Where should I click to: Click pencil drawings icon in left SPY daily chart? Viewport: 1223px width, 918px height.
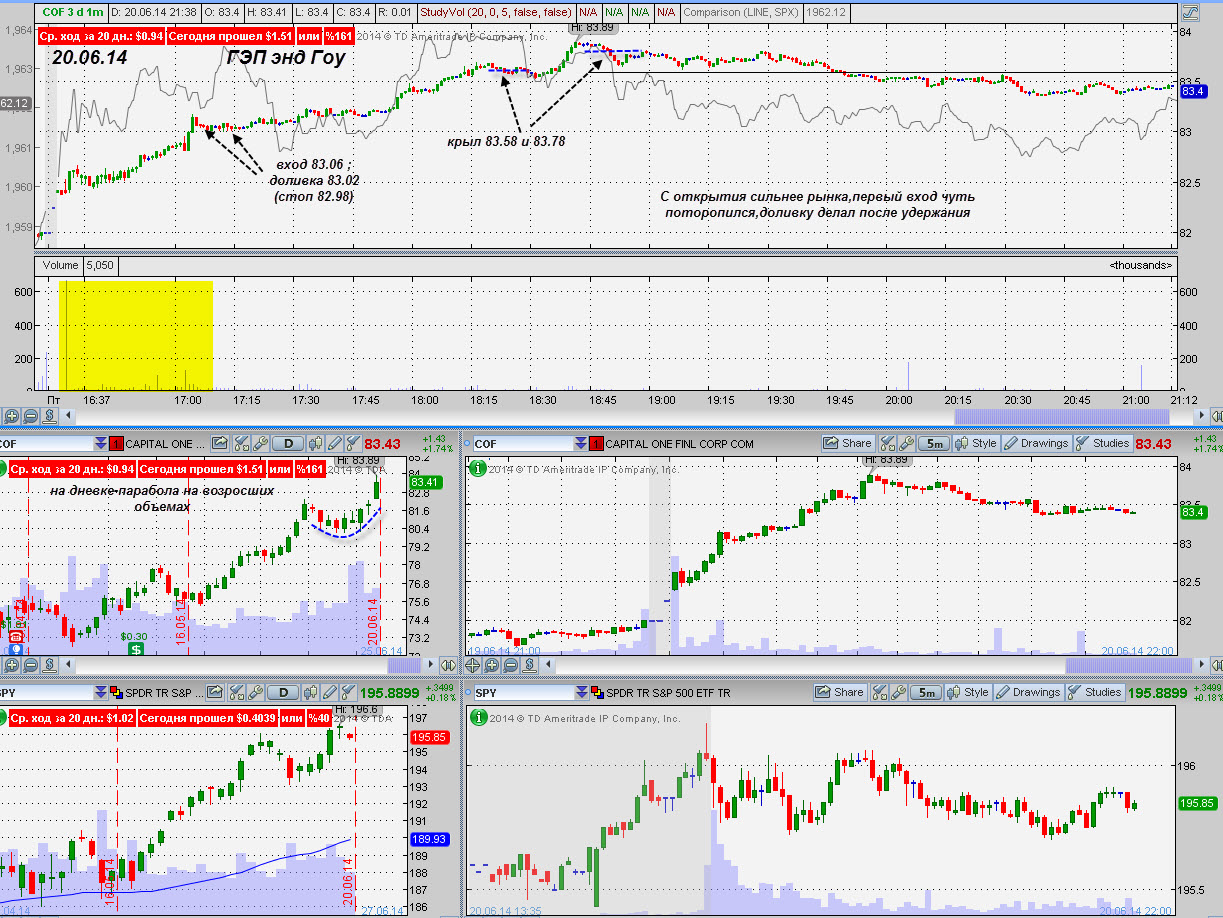pos(329,692)
